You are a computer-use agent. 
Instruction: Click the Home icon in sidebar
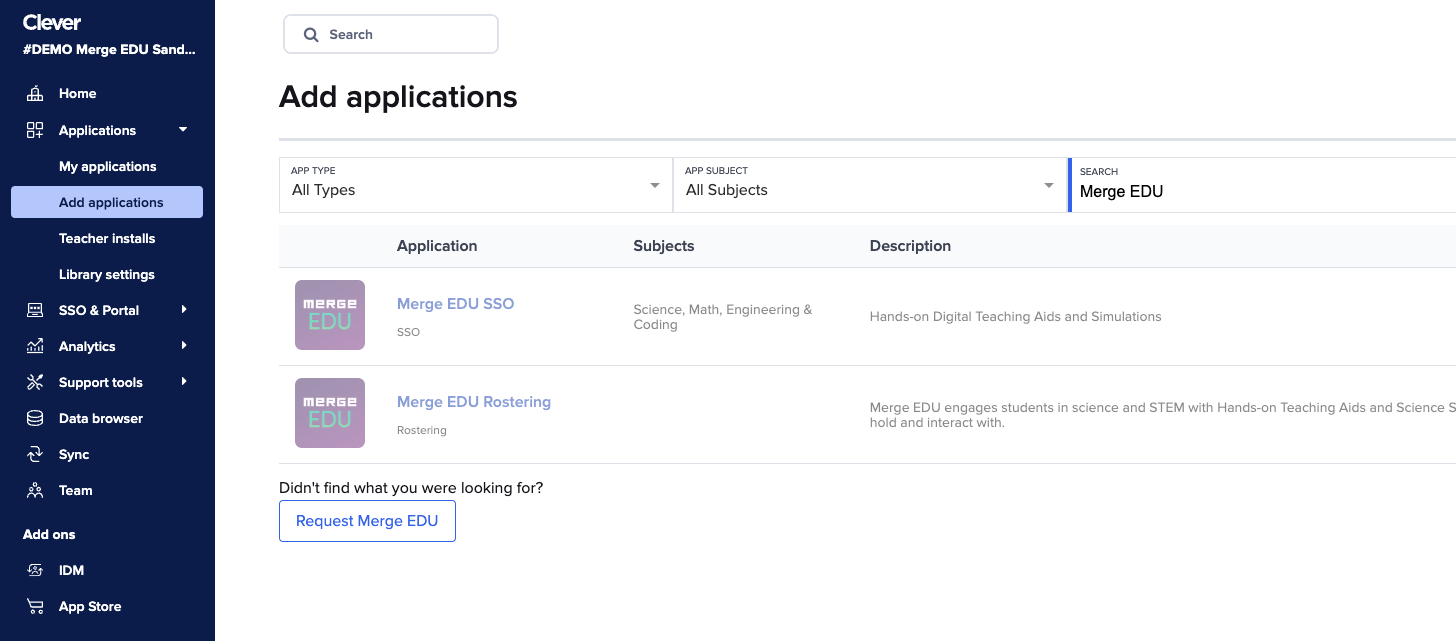tap(35, 94)
